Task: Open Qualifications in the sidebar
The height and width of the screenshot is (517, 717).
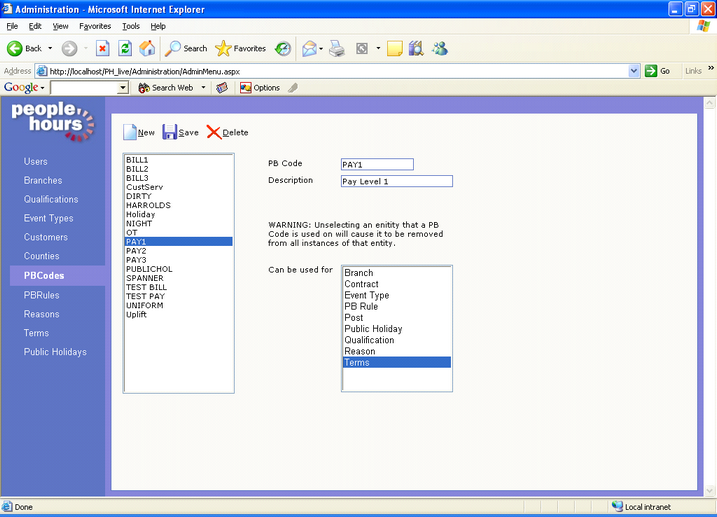Action: pos(51,199)
